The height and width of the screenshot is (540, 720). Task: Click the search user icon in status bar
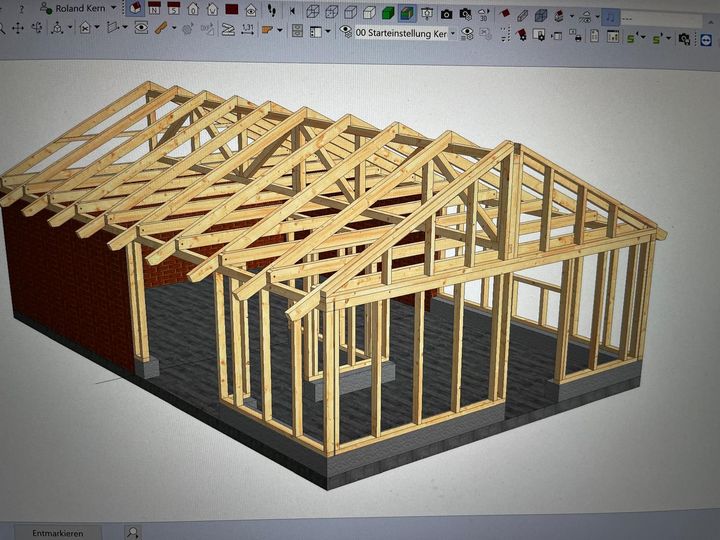[132, 533]
